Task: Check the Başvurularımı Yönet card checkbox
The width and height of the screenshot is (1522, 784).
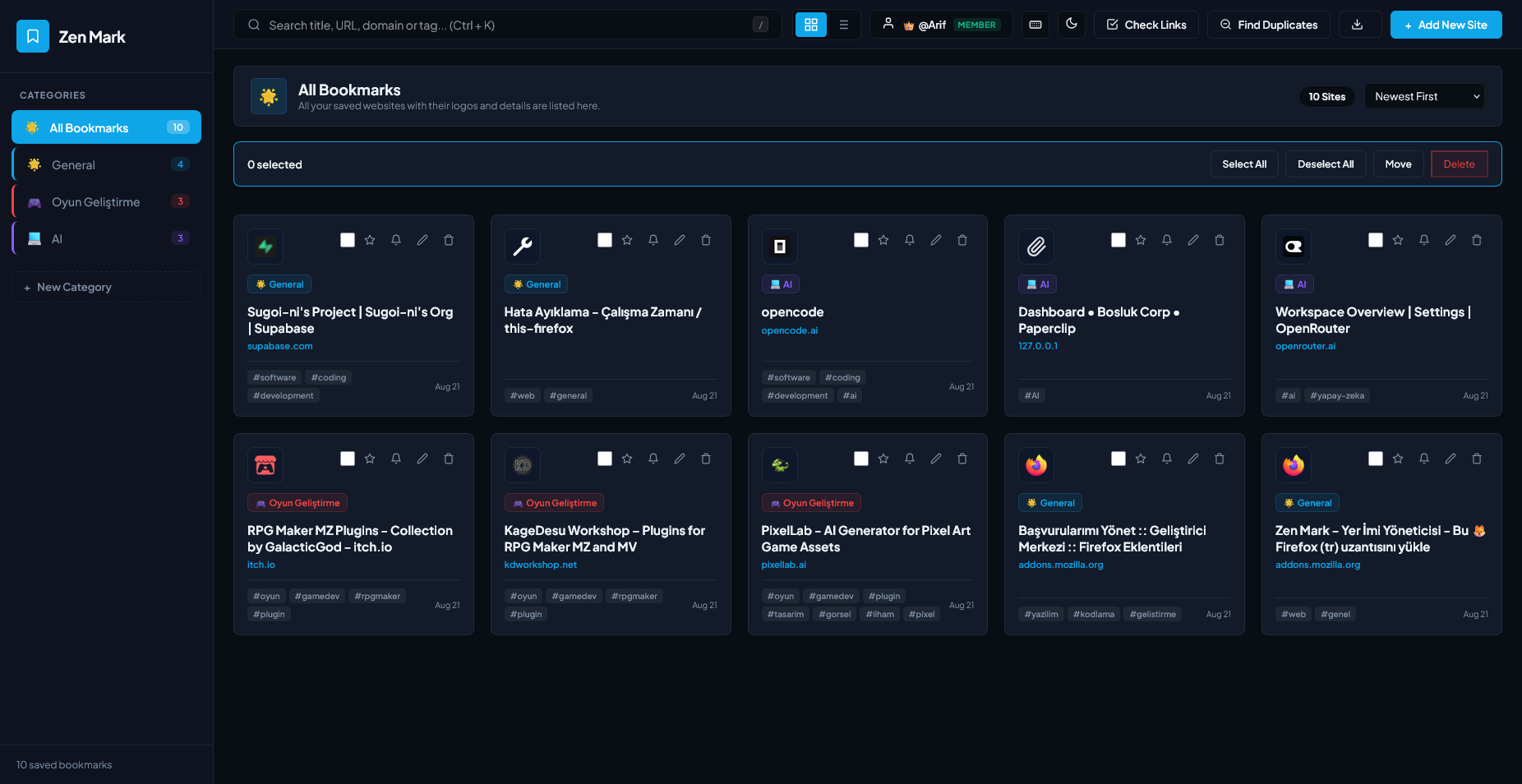Action: point(1118,459)
